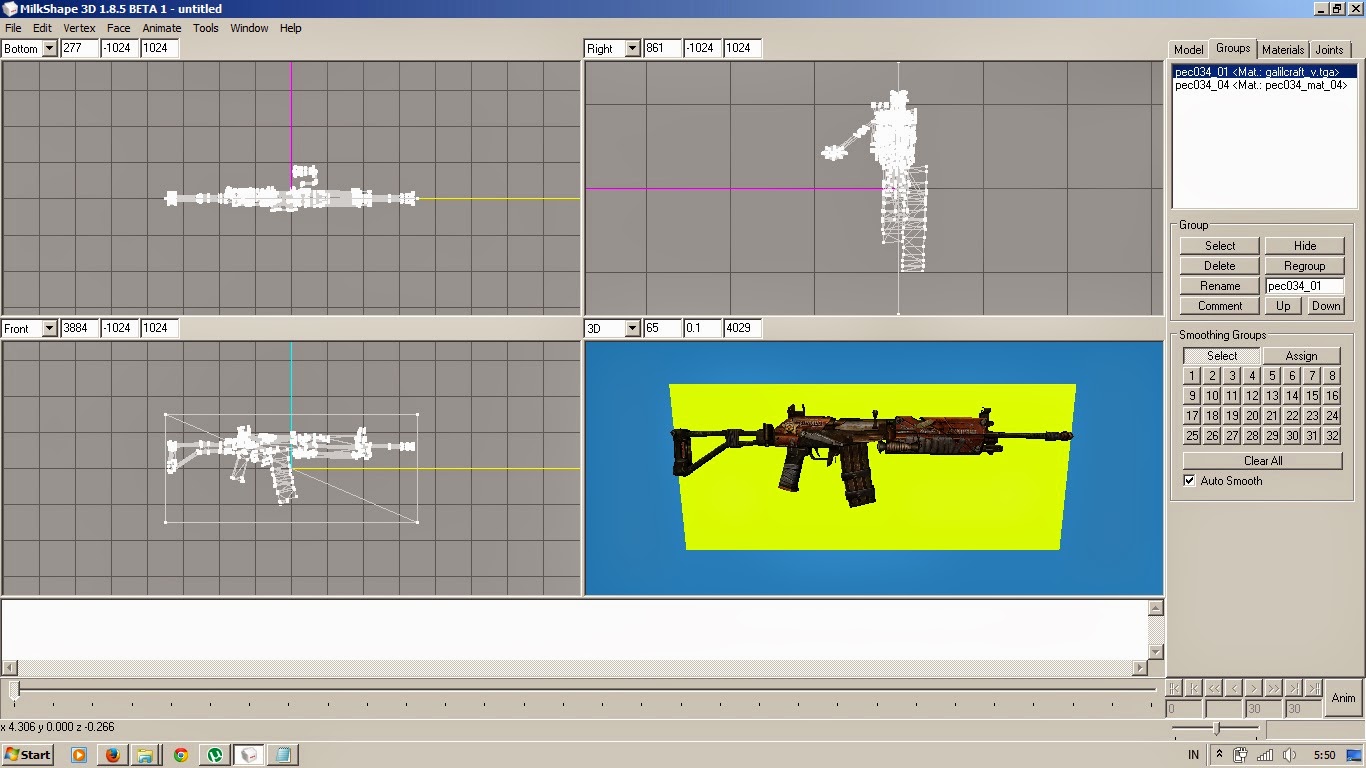Click the Show Desktop button
Viewport: 1366px width, 768px height.
tap(1354, 755)
